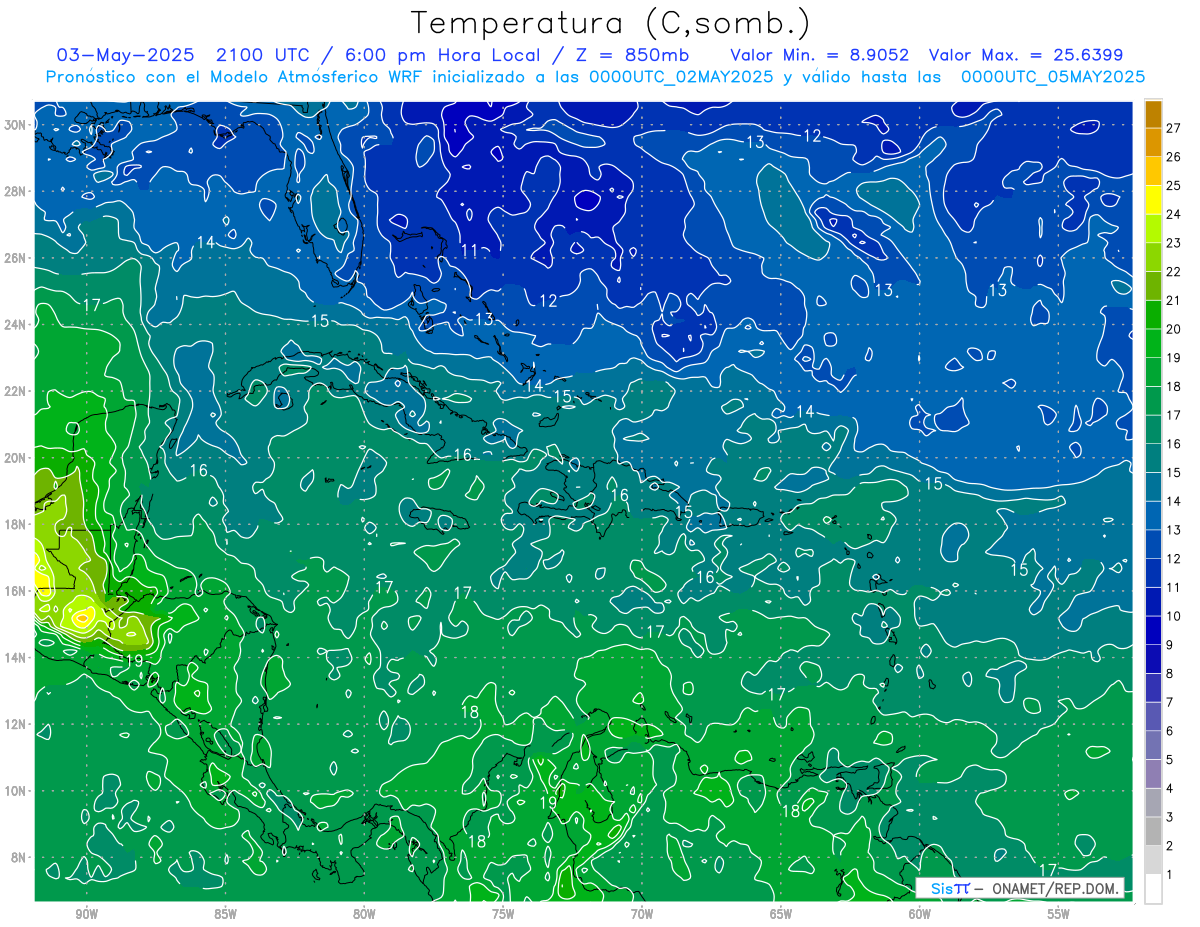The width and height of the screenshot is (1200, 927).
Task: Click the '5' label on the color legend
Action: pyautogui.click(x=1170, y=760)
